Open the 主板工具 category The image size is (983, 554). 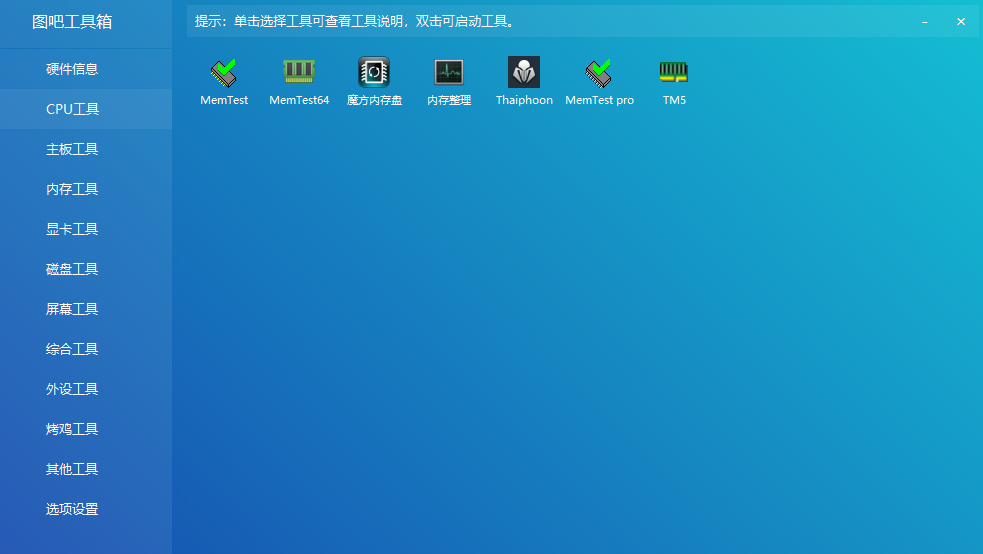click(86, 149)
